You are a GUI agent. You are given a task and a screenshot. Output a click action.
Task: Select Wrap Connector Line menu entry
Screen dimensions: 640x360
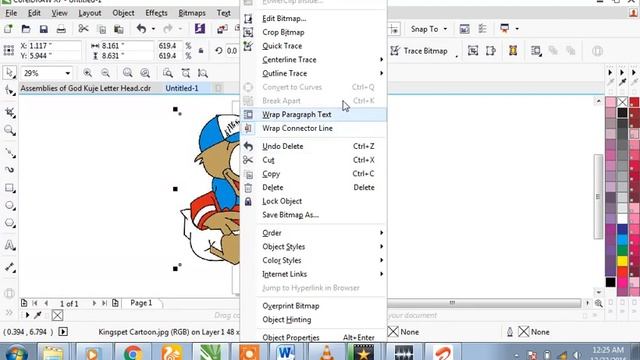(313, 128)
